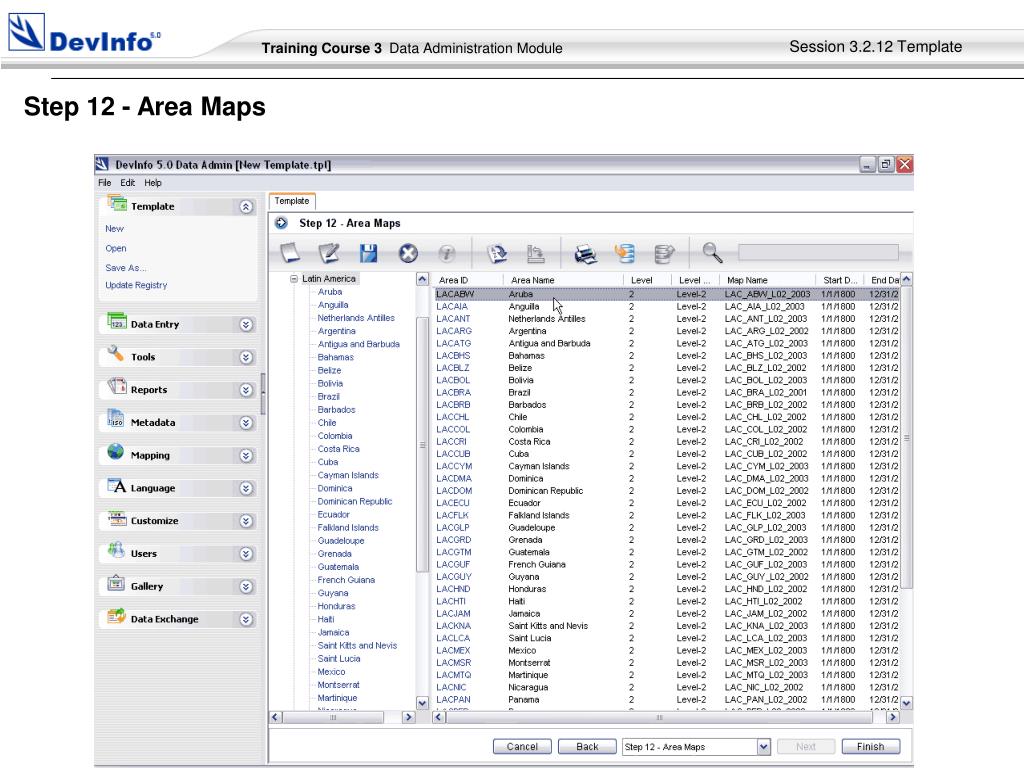
Task: Click the Delete X toolbar icon
Action: tap(408, 253)
